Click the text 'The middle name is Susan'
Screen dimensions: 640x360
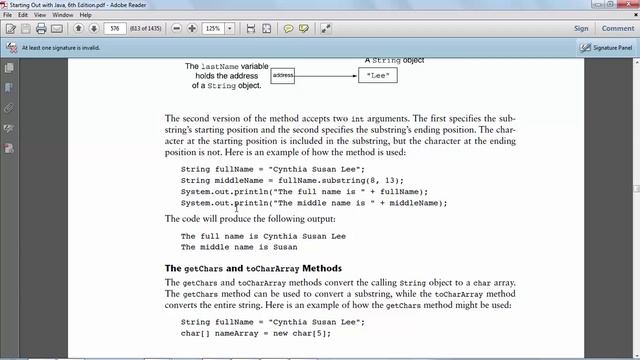(x=239, y=247)
